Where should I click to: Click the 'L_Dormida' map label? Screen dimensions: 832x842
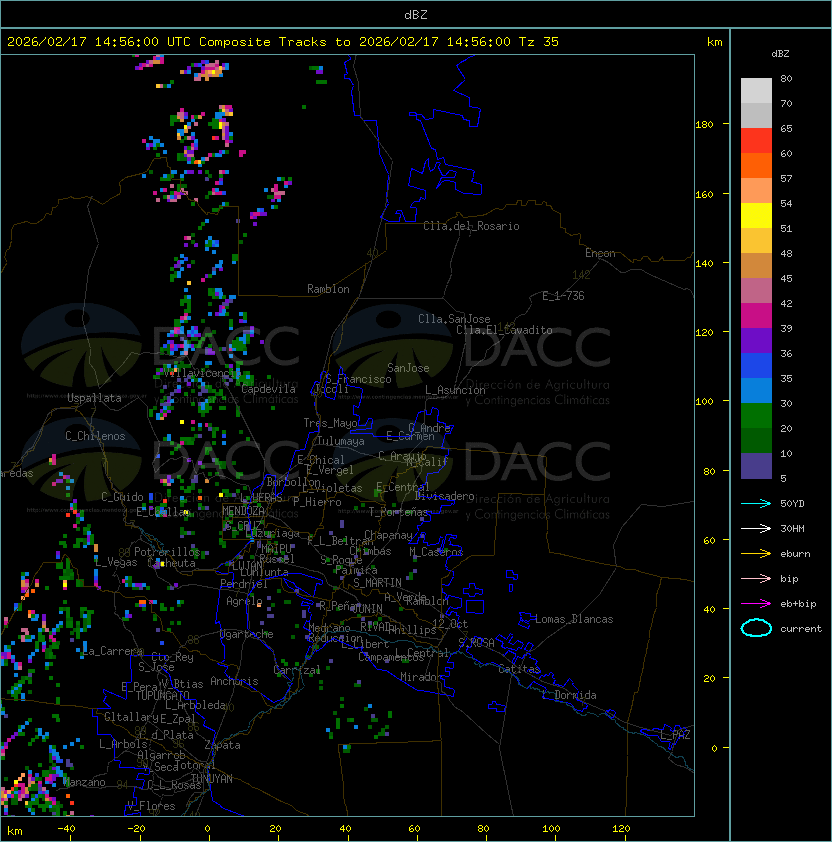[x=569, y=695]
